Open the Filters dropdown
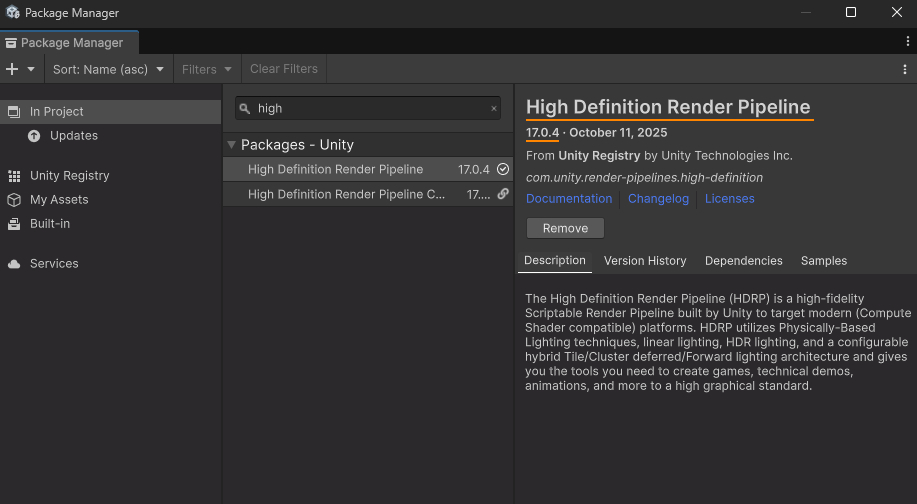The height and width of the screenshot is (504, 917). pos(206,69)
